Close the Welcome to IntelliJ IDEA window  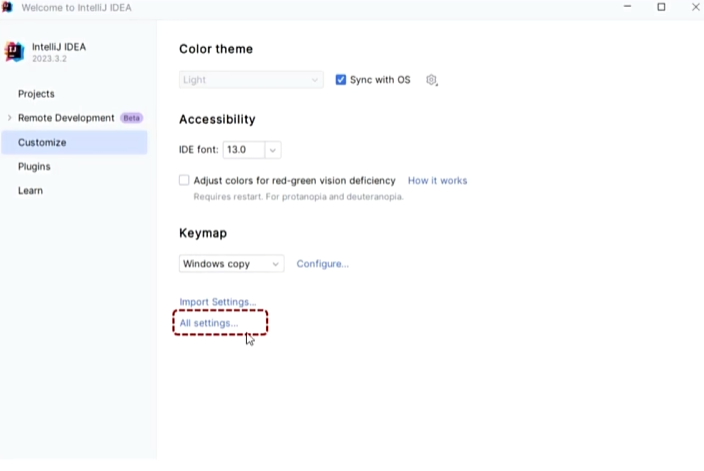point(695,7)
